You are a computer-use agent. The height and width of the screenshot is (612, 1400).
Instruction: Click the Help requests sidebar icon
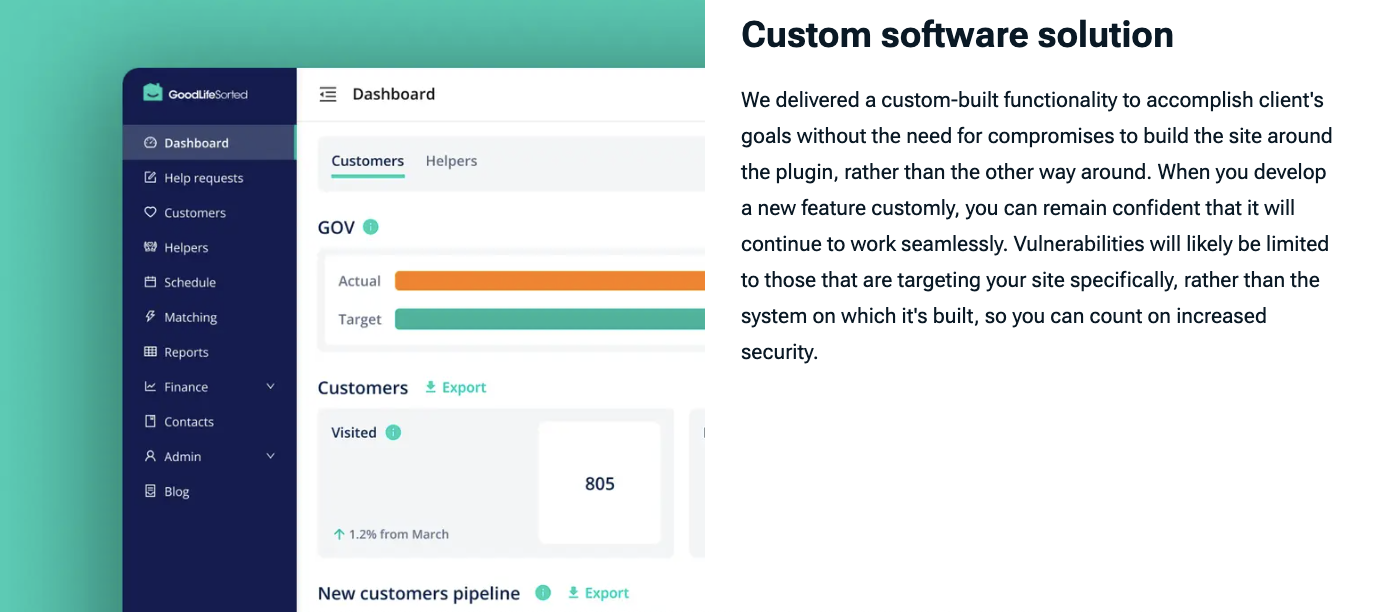point(150,178)
